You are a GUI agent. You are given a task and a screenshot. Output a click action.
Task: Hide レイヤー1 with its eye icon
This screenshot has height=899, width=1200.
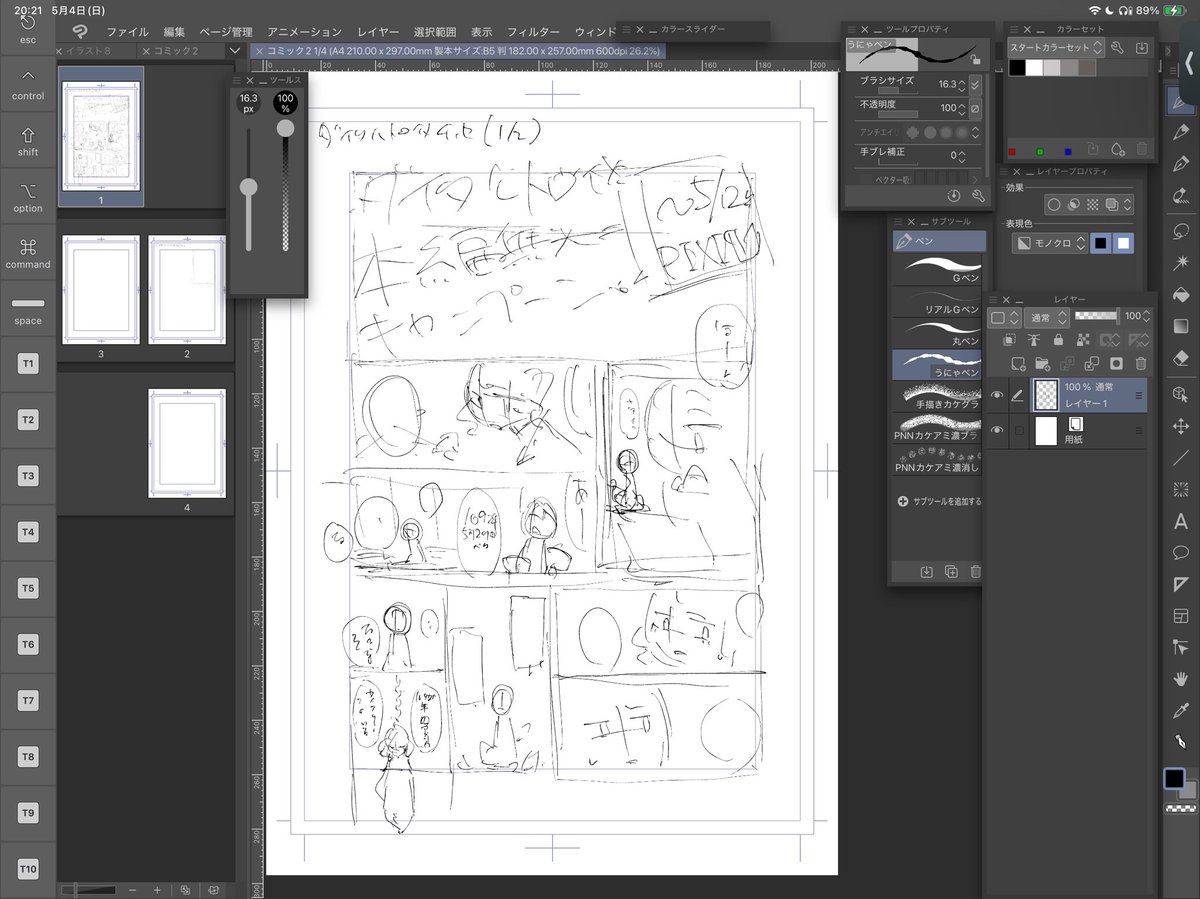click(996, 396)
